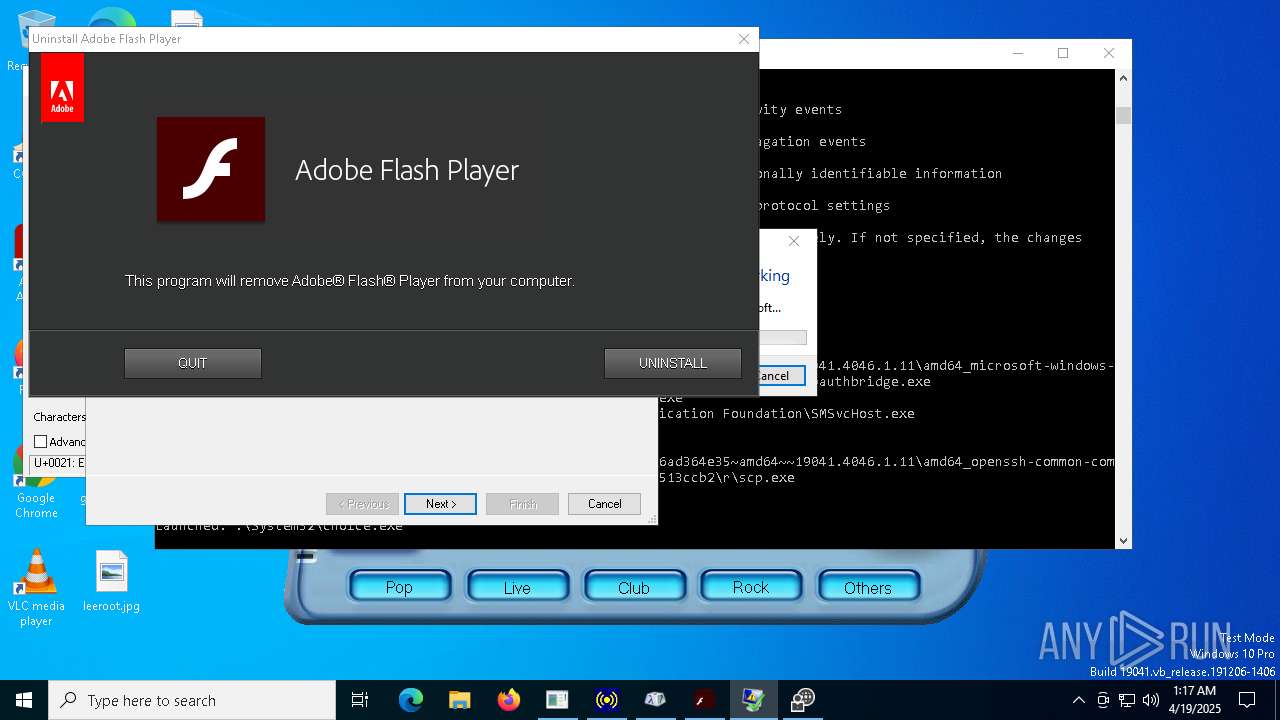Image resolution: width=1280 pixels, height=720 pixels.
Task: Open Microsoft Edge from taskbar
Action: pyautogui.click(x=411, y=700)
